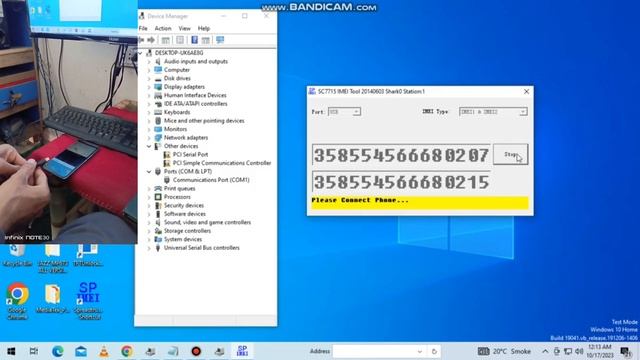Open the Recycle Bin desktop icon

click(x=17, y=256)
